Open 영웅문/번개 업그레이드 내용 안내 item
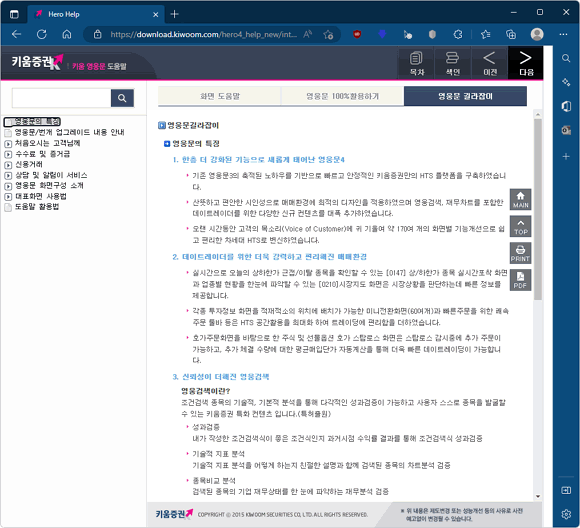Viewport: 580px width, 528px height. [70, 132]
